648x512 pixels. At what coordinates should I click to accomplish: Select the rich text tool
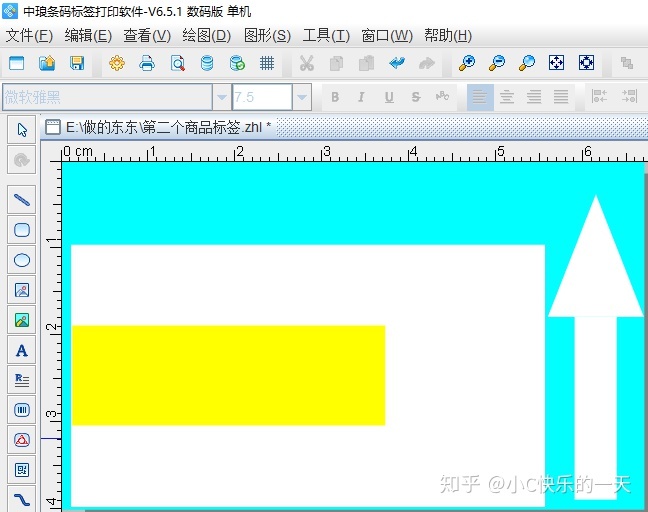pyautogui.click(x=21, y=380)
